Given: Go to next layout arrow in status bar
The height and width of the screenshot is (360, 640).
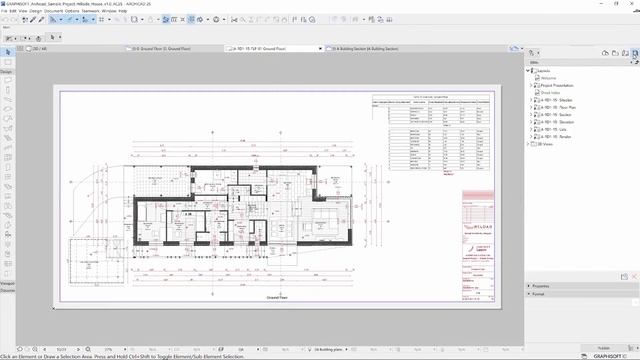Looking at the screenshot, I should tap(78, 349).
